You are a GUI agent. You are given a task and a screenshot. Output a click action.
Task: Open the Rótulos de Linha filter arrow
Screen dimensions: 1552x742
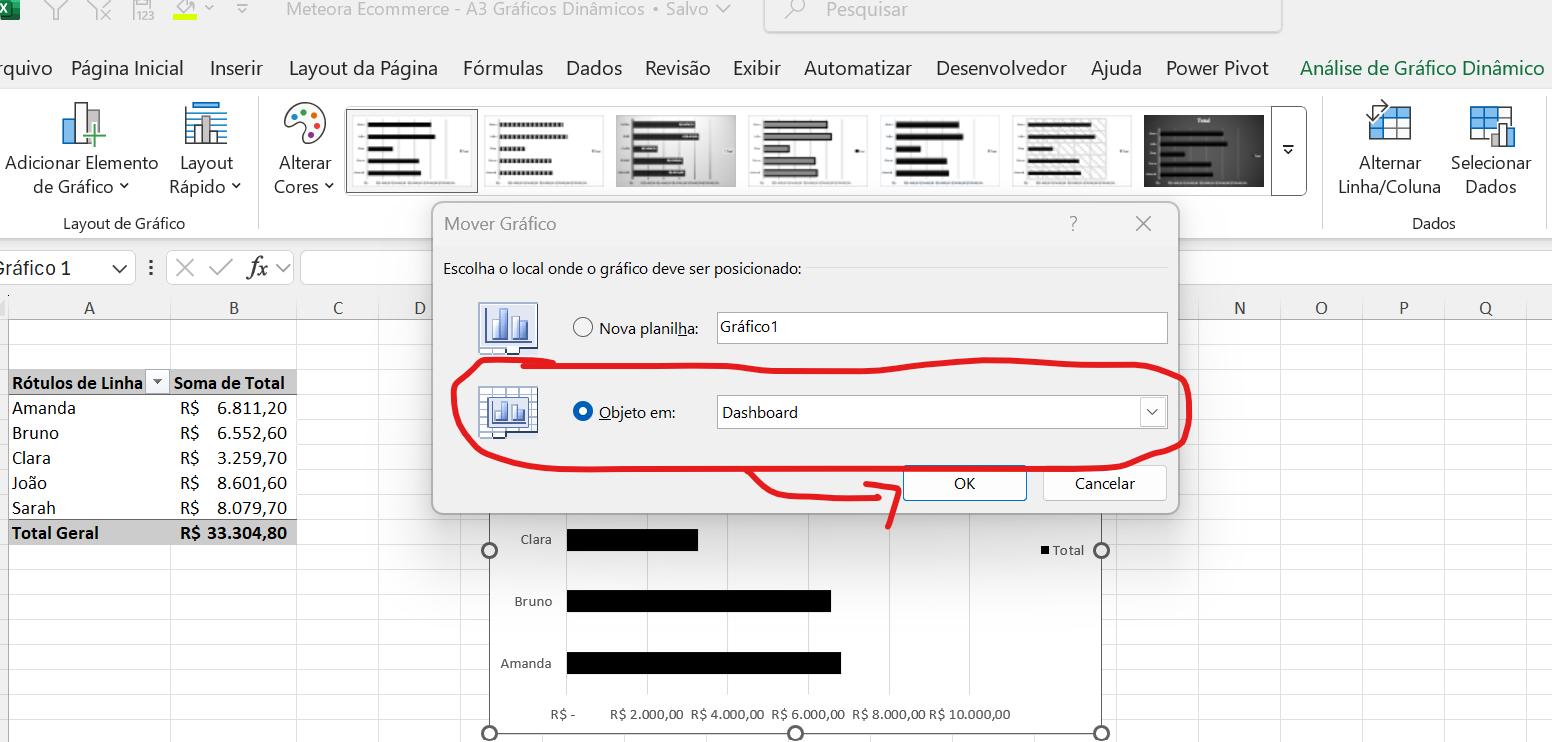[x=157, y=382]
